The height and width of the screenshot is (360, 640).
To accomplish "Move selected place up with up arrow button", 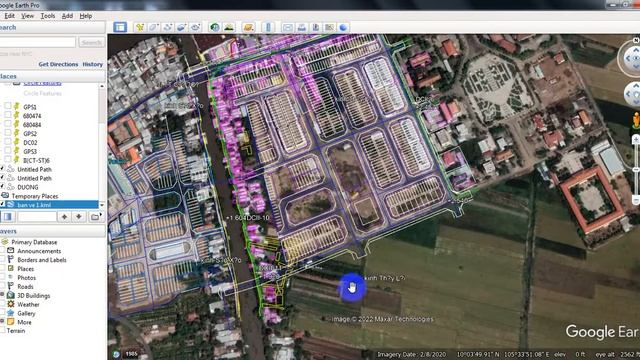I will pyautogui.click(x=64, y=217).
